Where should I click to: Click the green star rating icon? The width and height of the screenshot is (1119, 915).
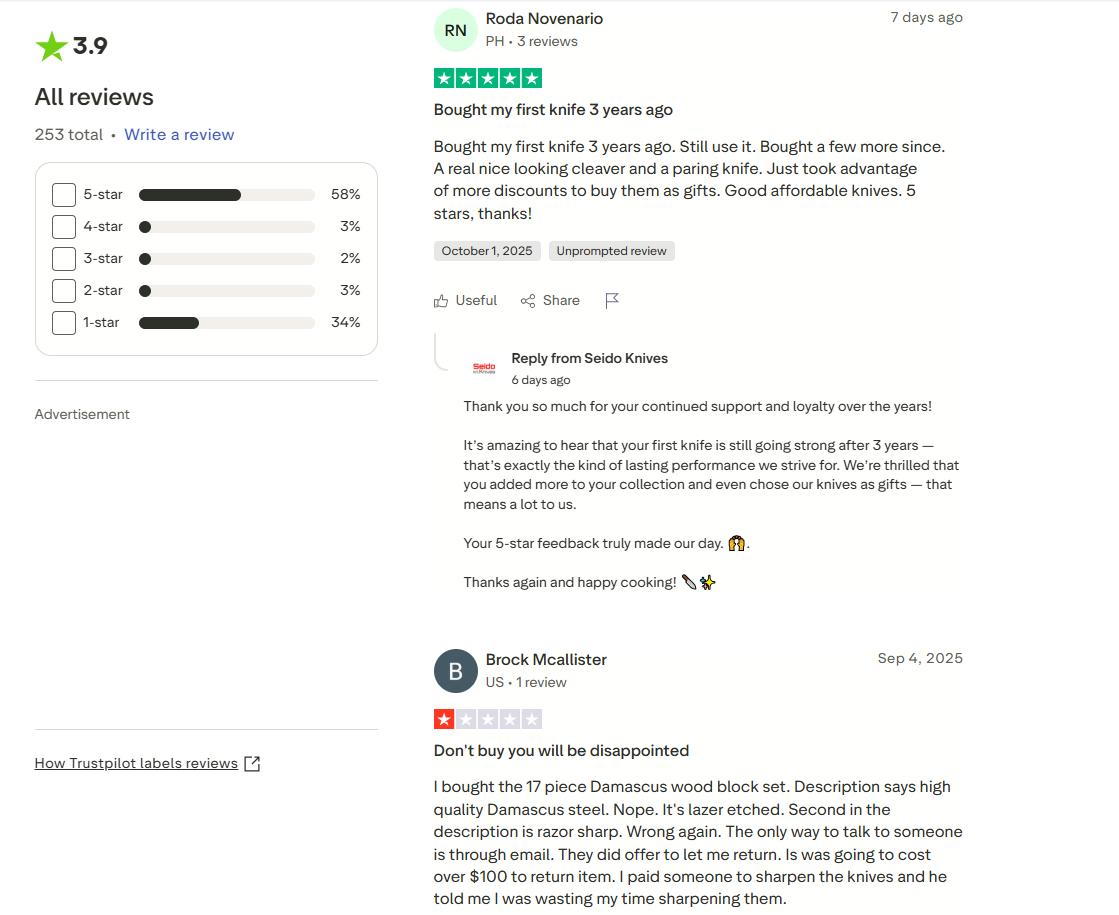pyautogui.click(x=51, y=46)
